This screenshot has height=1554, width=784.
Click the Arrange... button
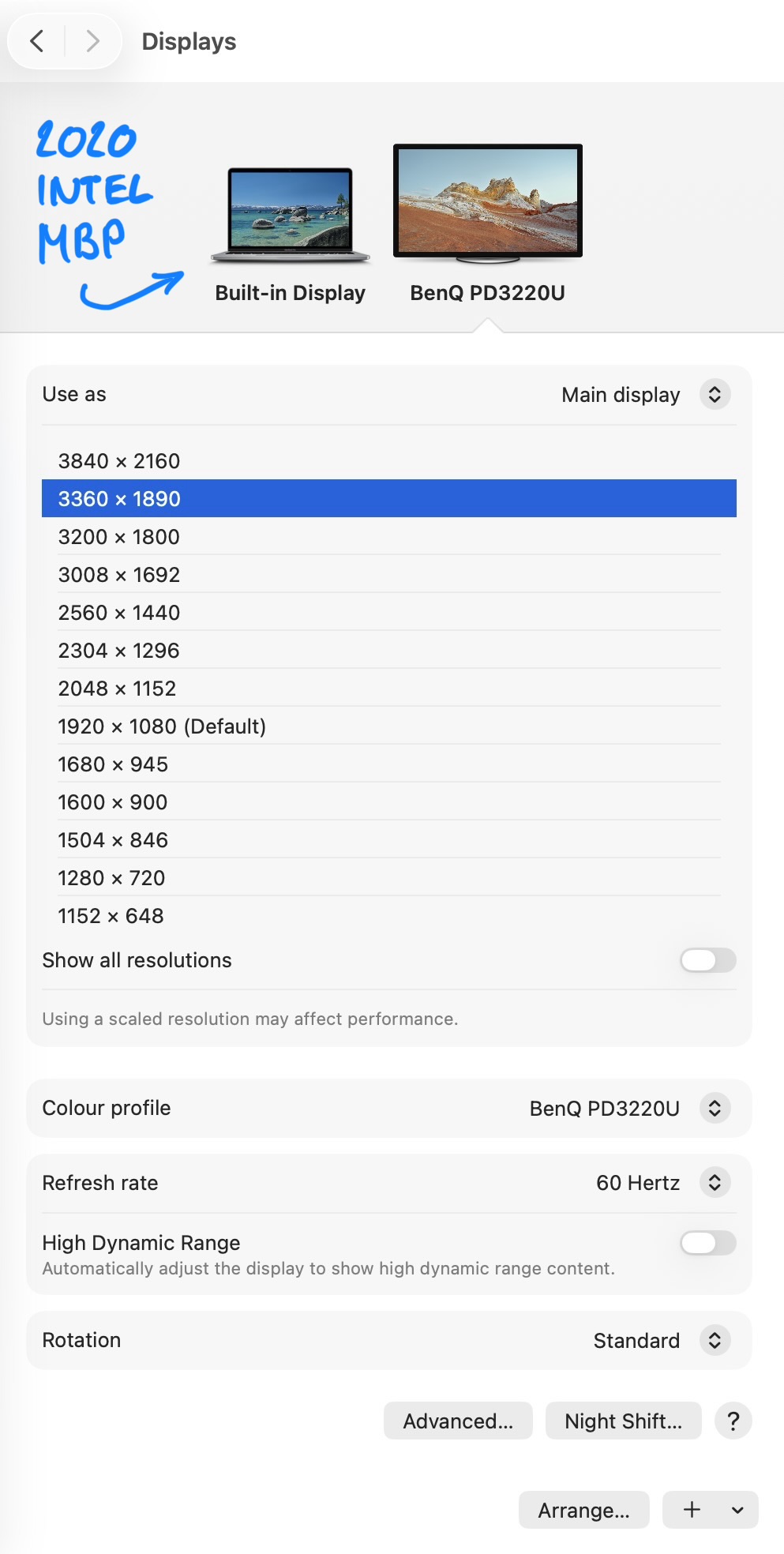click(583, 1510)
